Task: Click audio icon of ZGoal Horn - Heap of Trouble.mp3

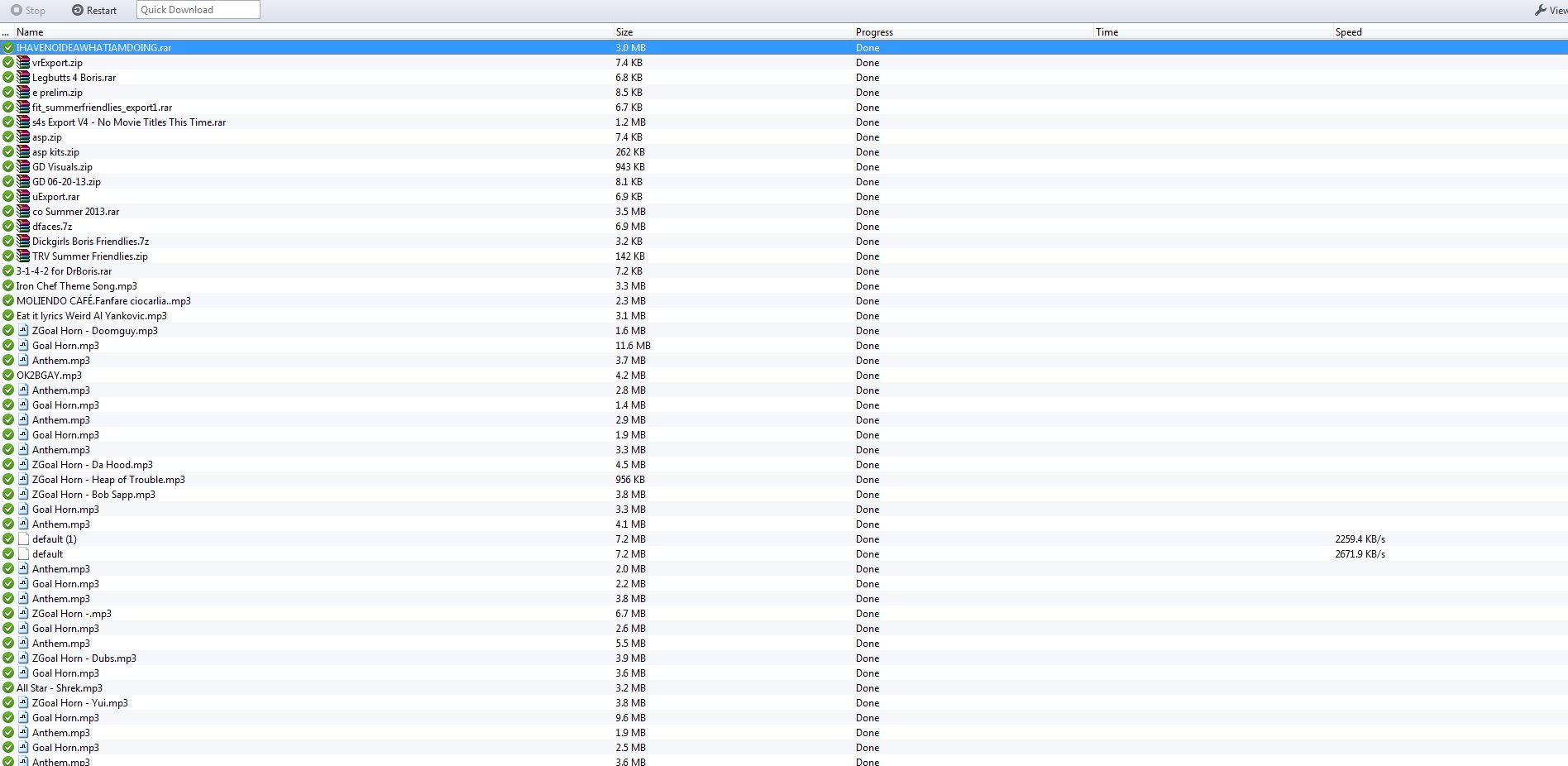Action: click(23, 480)
